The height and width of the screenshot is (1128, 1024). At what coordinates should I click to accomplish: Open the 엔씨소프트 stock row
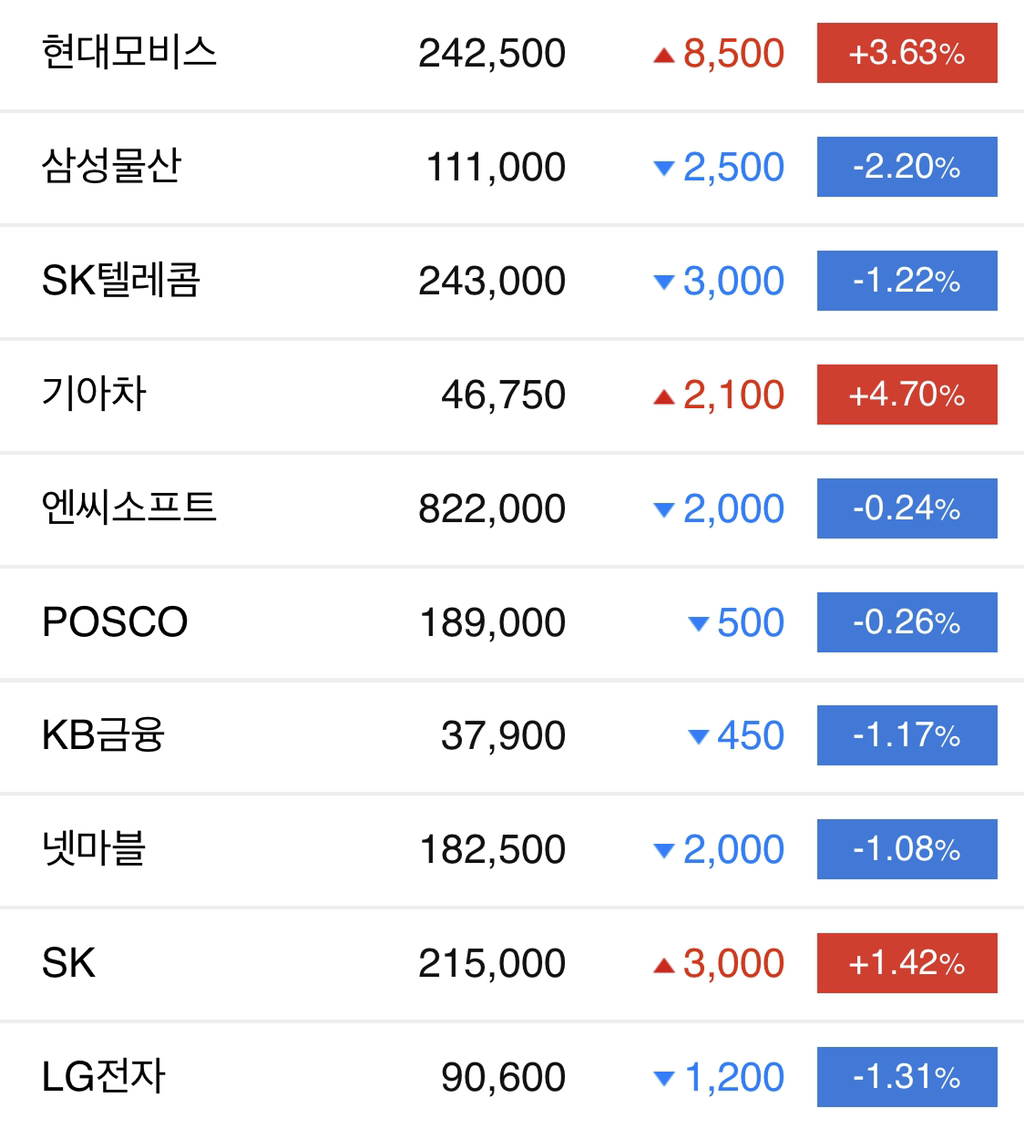512,509
